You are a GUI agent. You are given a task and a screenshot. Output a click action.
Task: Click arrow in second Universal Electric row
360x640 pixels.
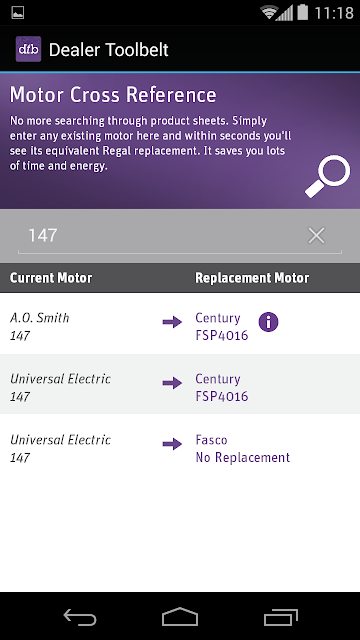(x=172, y=383)
